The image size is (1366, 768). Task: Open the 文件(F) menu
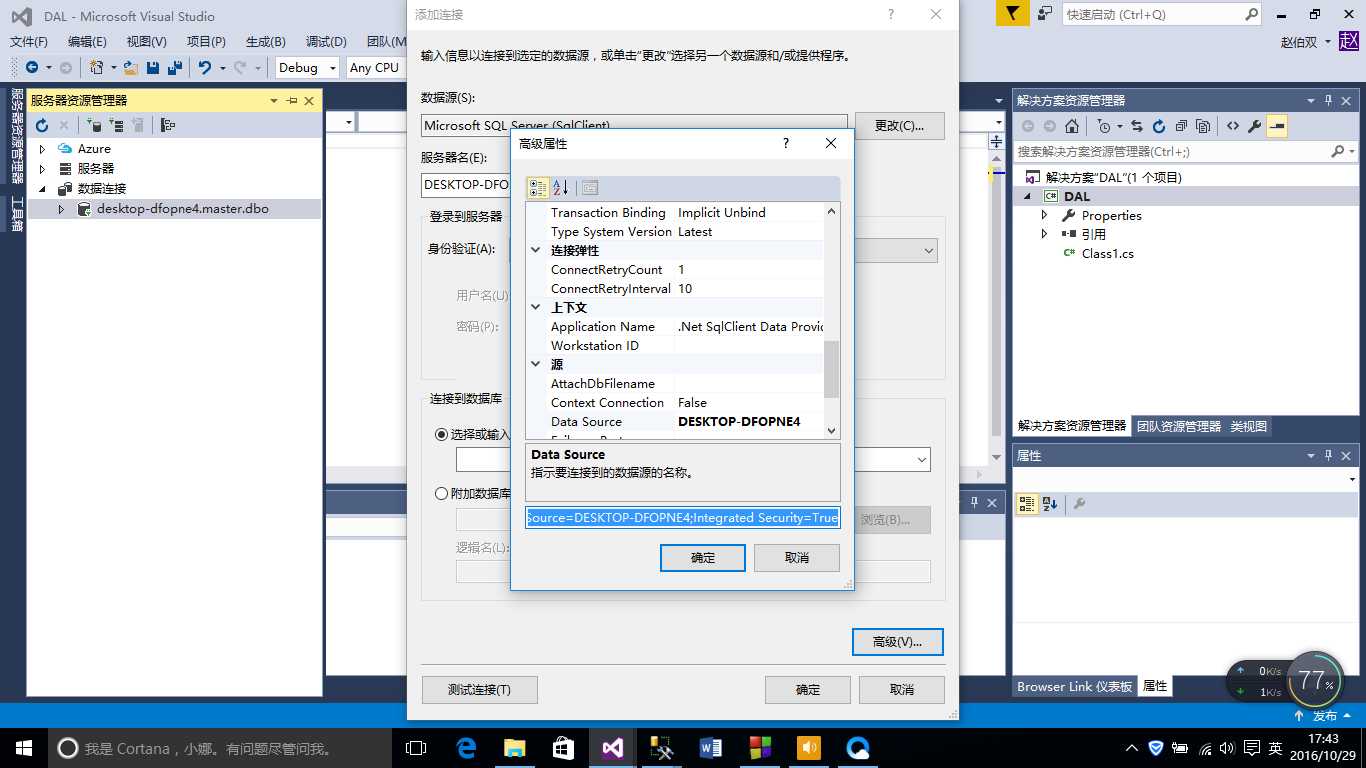(x=29, y=41)
